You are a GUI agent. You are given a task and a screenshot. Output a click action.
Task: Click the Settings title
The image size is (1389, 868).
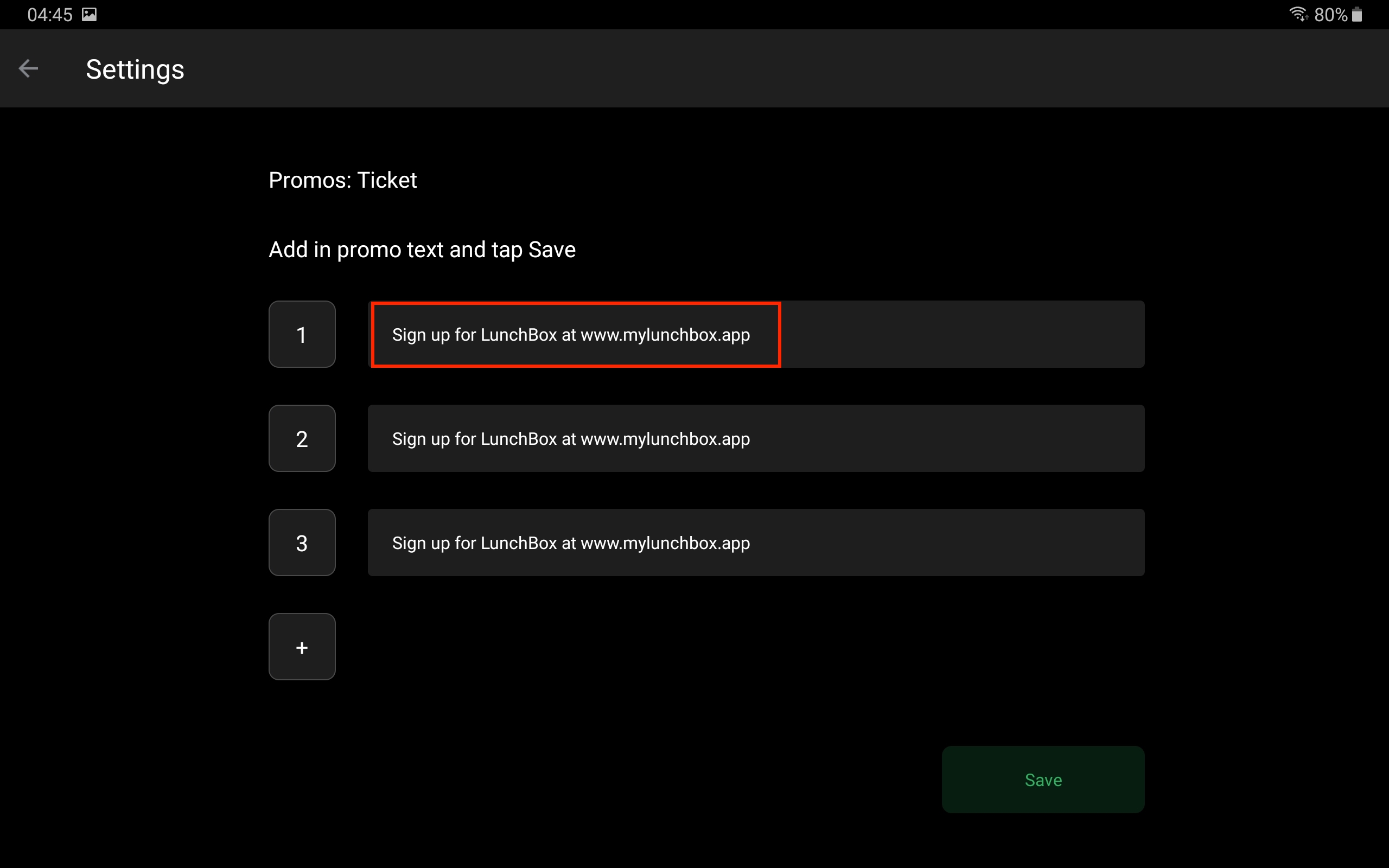tap(135, 69)
